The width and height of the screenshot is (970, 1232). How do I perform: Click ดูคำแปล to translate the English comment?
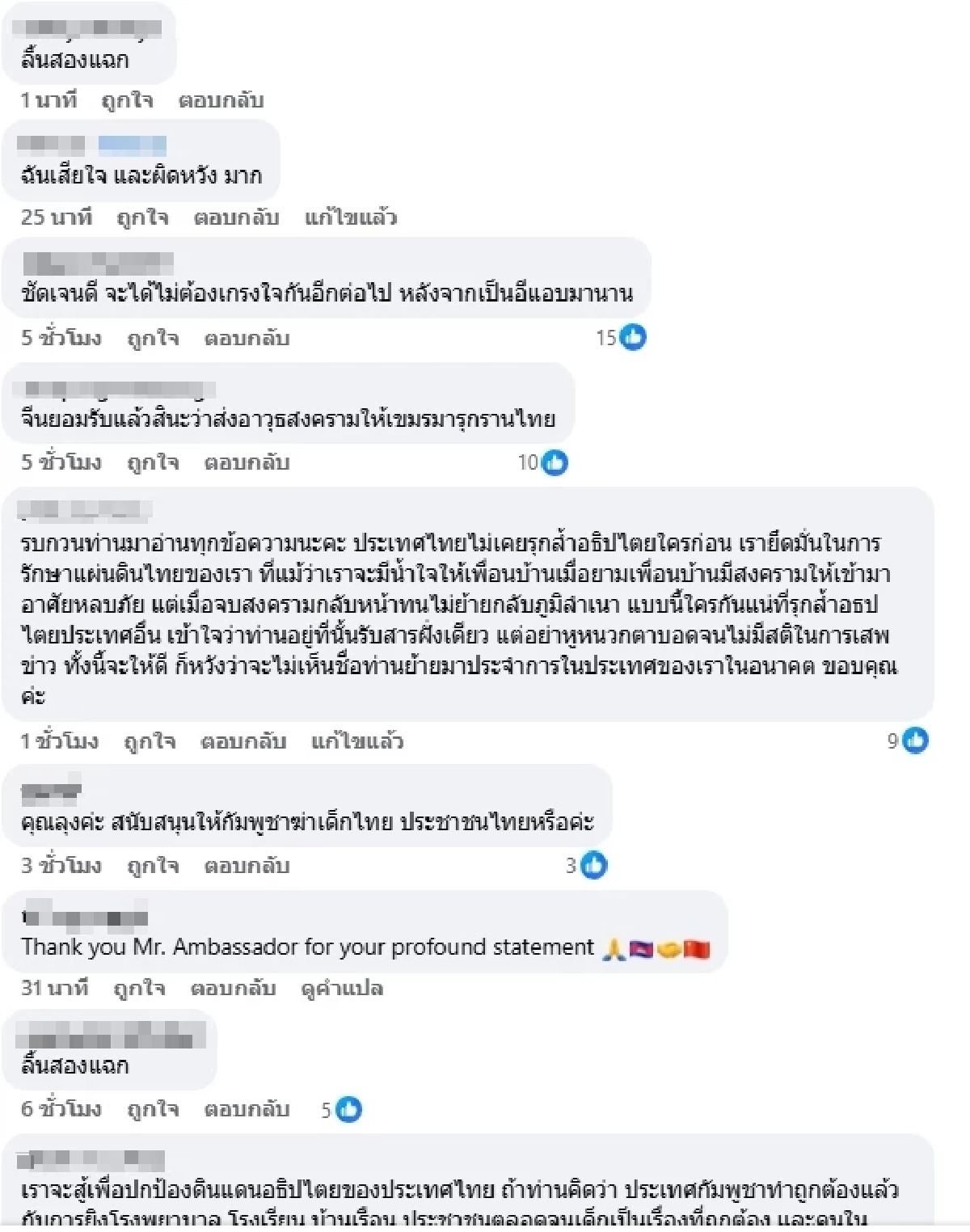(x=342, y=988)
